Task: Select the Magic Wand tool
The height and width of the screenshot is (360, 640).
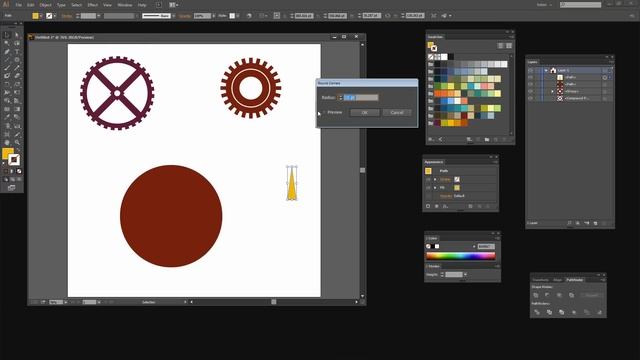Action: point(7,43)
